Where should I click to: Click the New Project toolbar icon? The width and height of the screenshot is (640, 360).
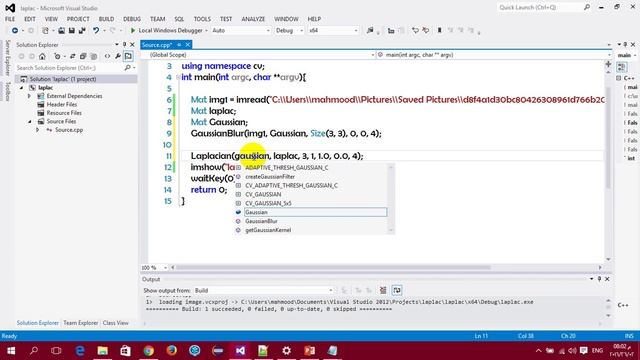point(45,31)
